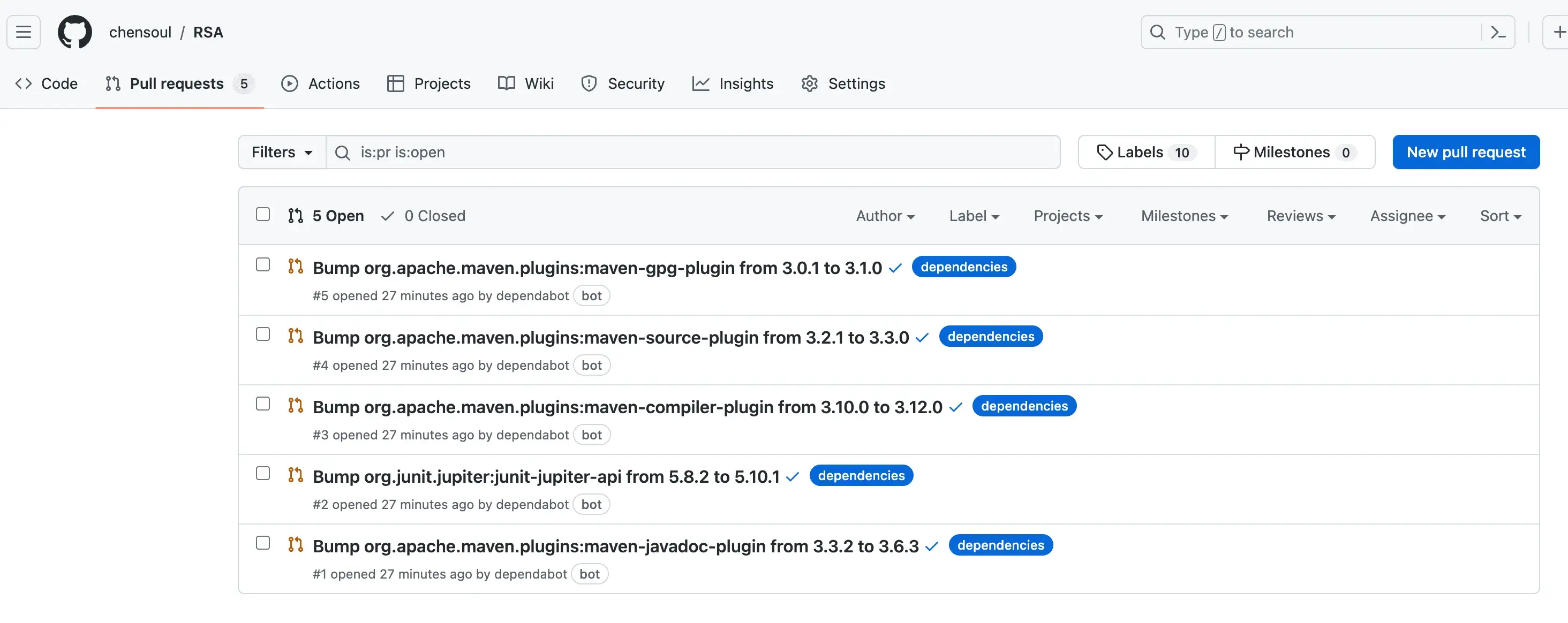This screenshot has height=623, width=1568.
Task: Click the New pull request button
Action: (1466, 153)
